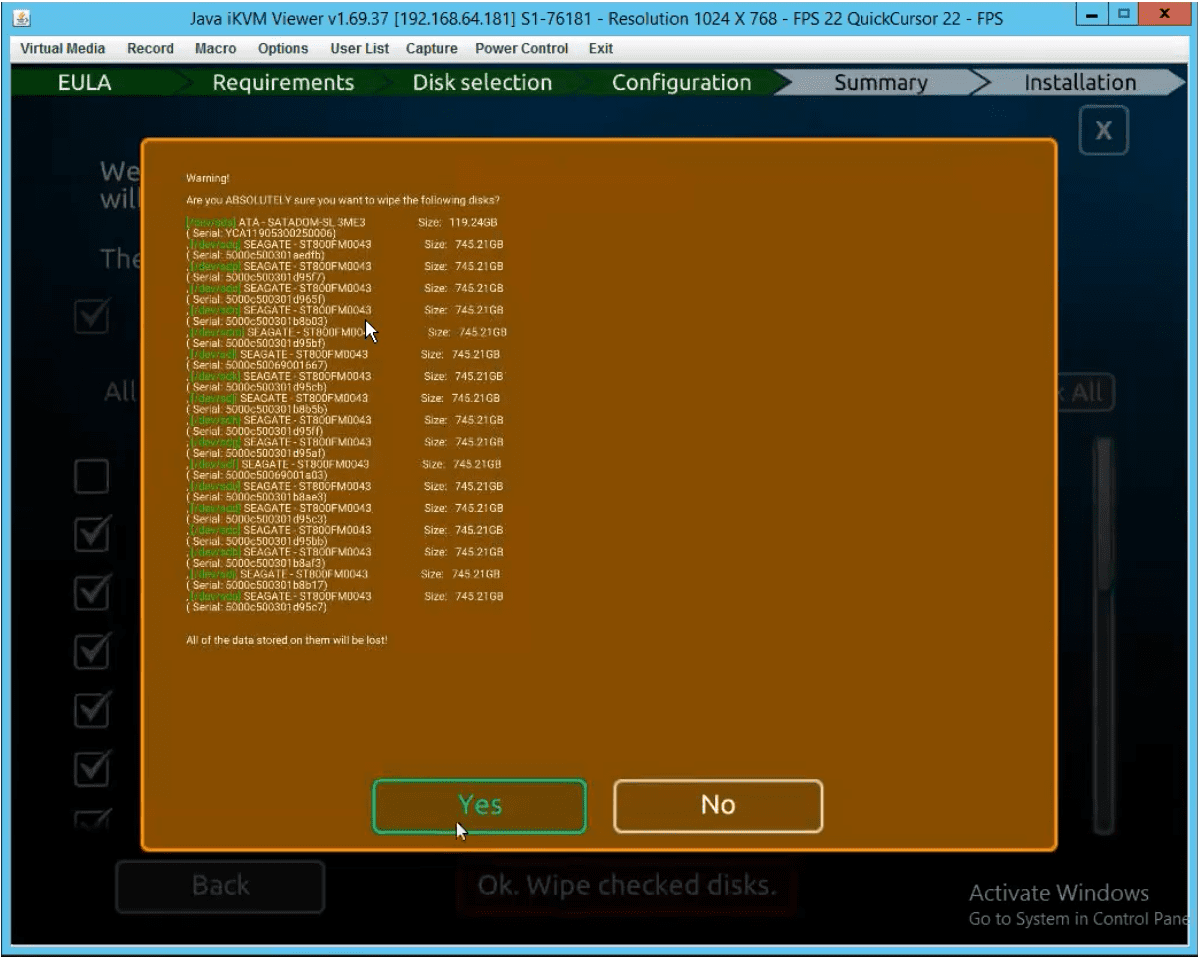Open the User List menu
1199x959 pixels.
click(359, 49)
